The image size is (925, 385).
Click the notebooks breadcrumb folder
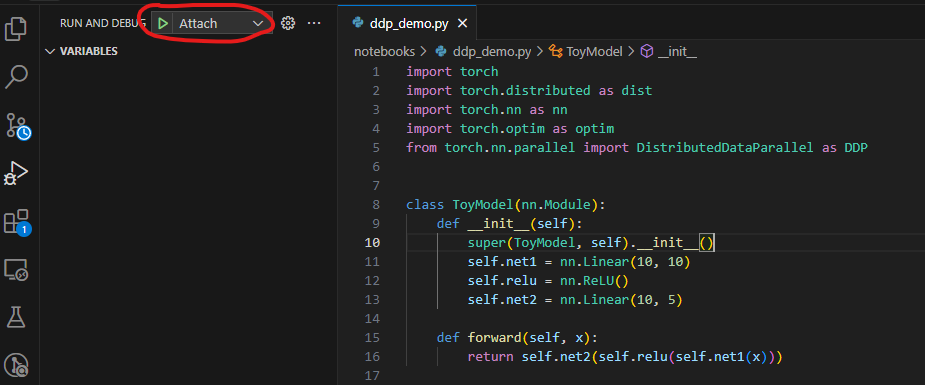pos(384,51)
